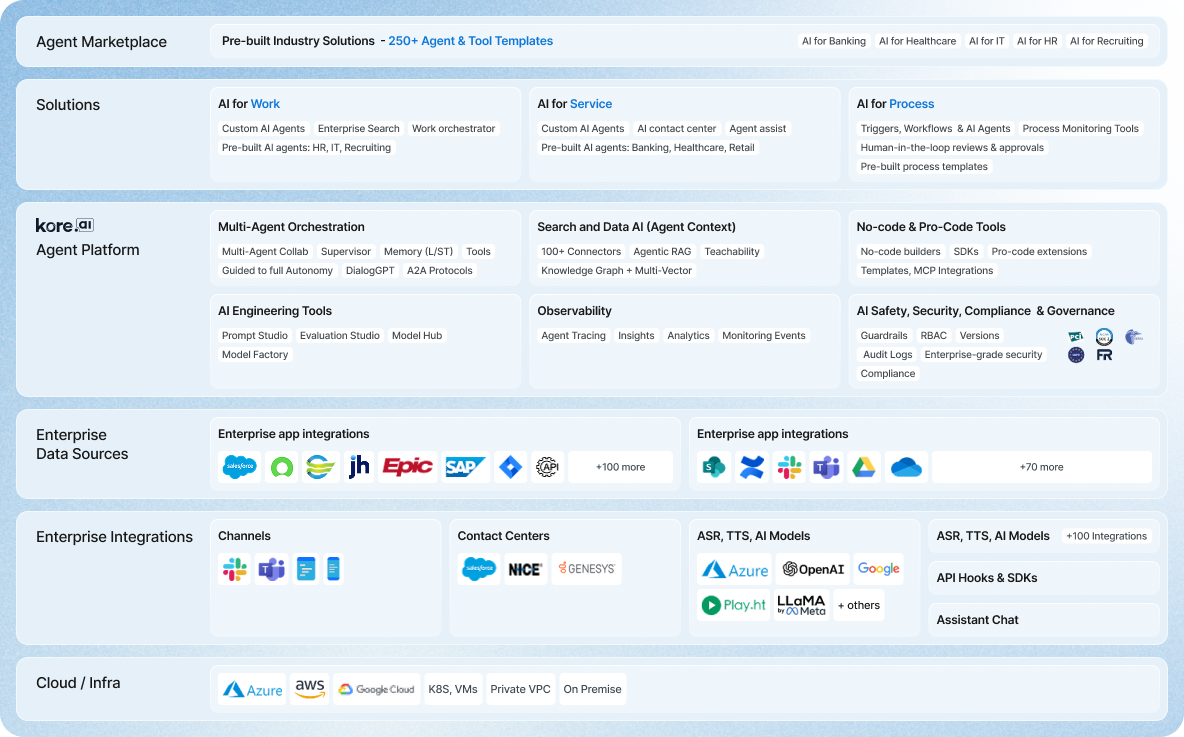This screenshot has width=1184, height=737.
Task: Click the SOC 2 compliance badge
Action: (x=1104, y=337)
